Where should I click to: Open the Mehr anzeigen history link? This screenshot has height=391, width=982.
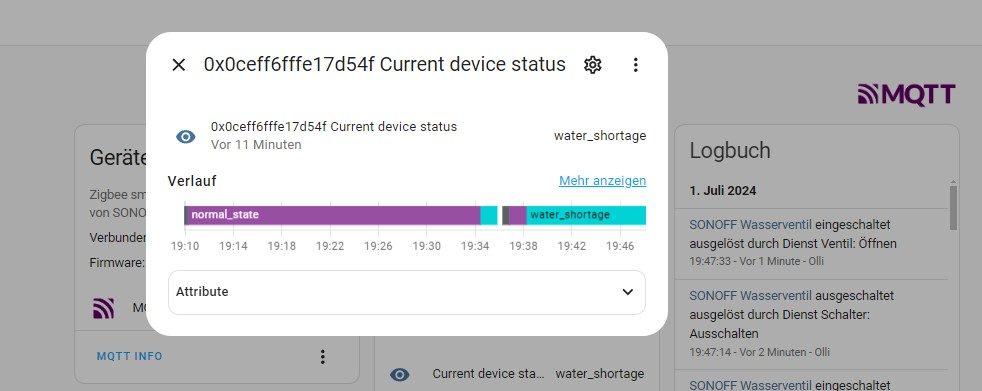click(x=602, y=181)
